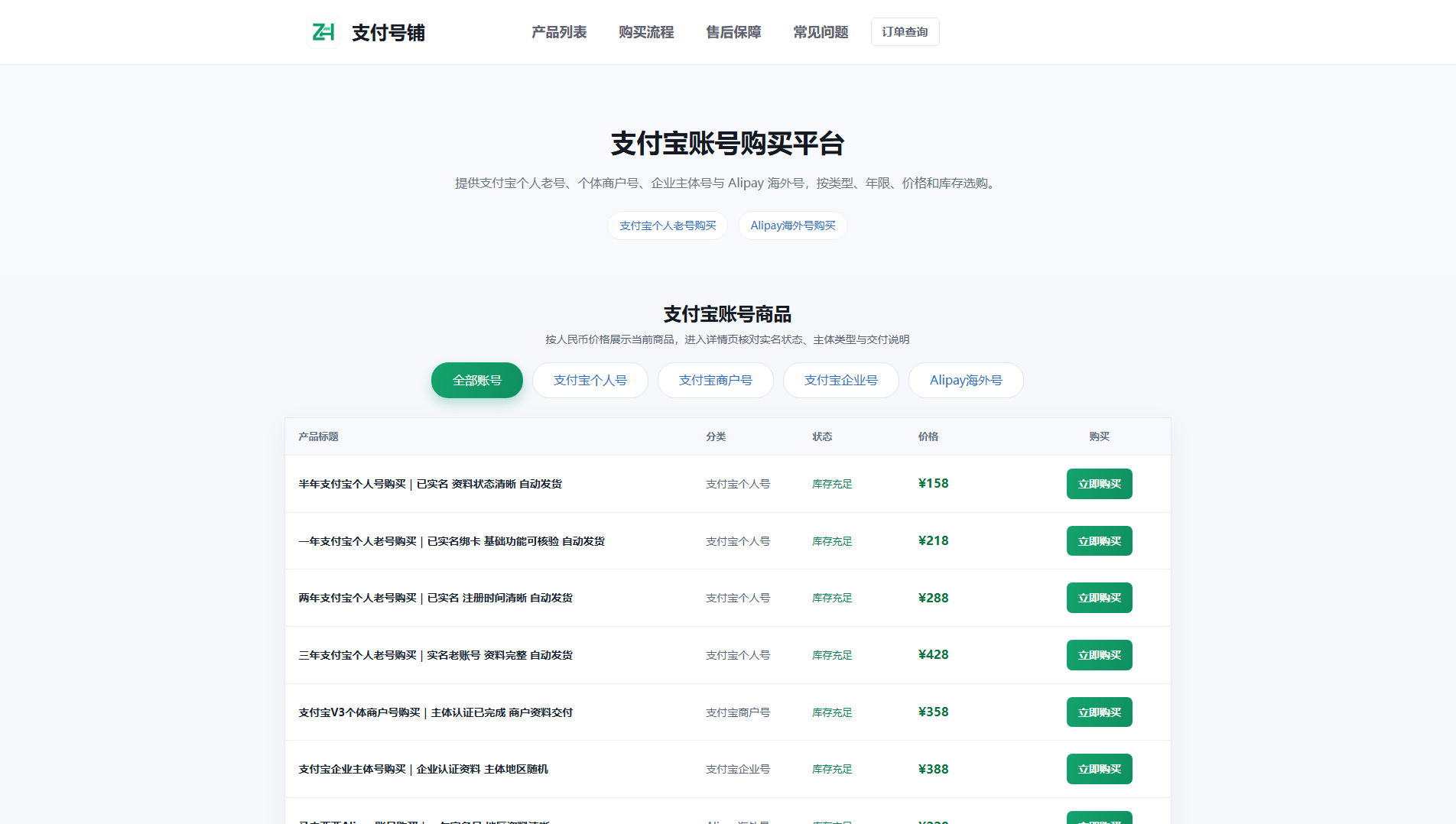Open the 产品列表 nav item
The image size is (1456, 824).
(559, 32)
